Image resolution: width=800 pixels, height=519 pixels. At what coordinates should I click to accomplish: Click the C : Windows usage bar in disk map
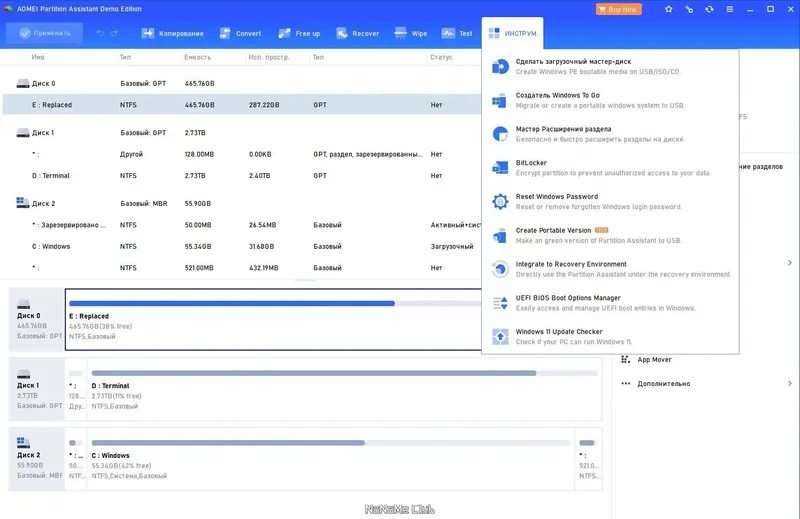coord(331,442)
